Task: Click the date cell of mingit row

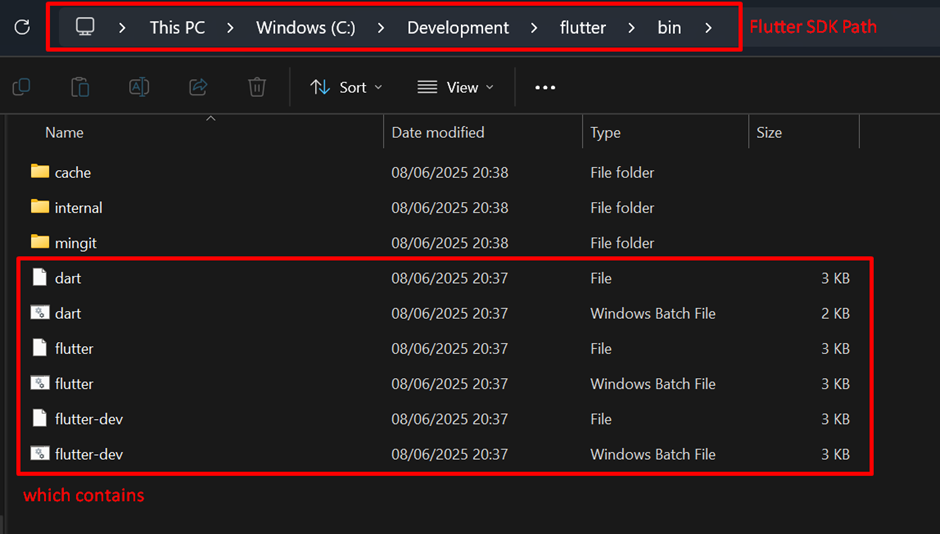Action: [450, 243]
